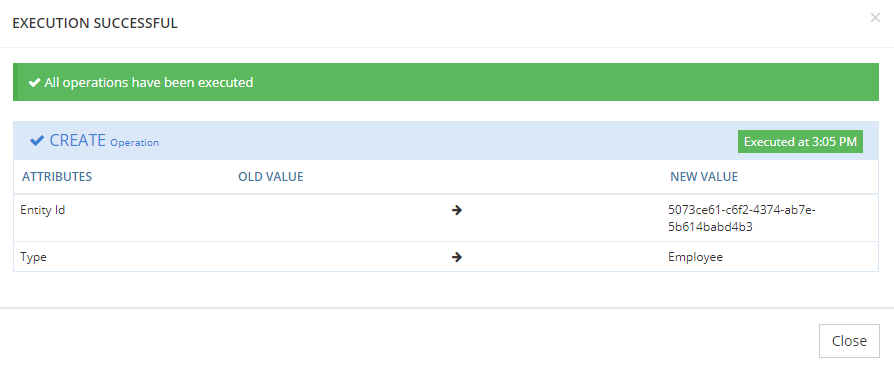The height and width of the screenshot is (368, 894).
Task: Click the NEW VALUE column header
Action: [x=704, y=177]
